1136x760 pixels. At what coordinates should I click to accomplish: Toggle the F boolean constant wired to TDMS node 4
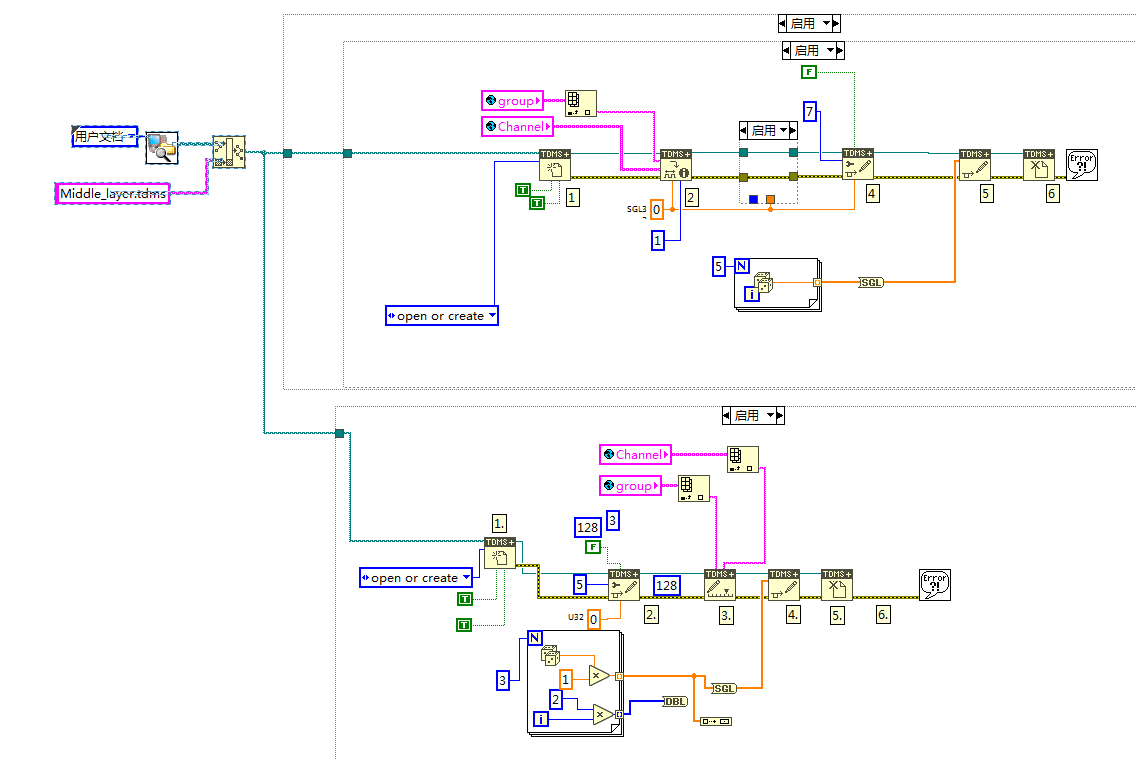point(809,72)
